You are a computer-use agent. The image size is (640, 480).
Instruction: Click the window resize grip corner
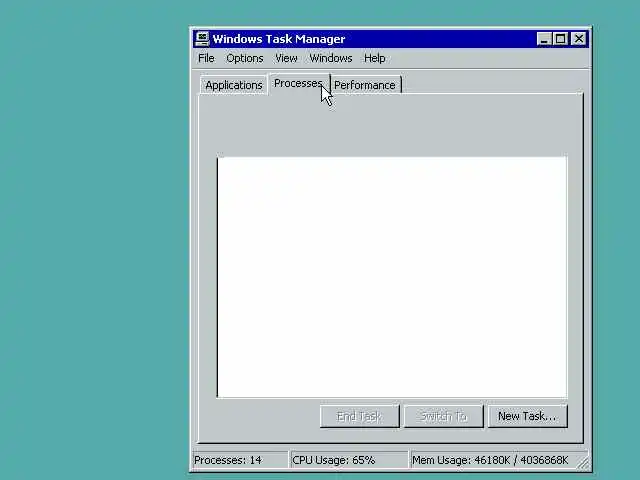point(584,463)
